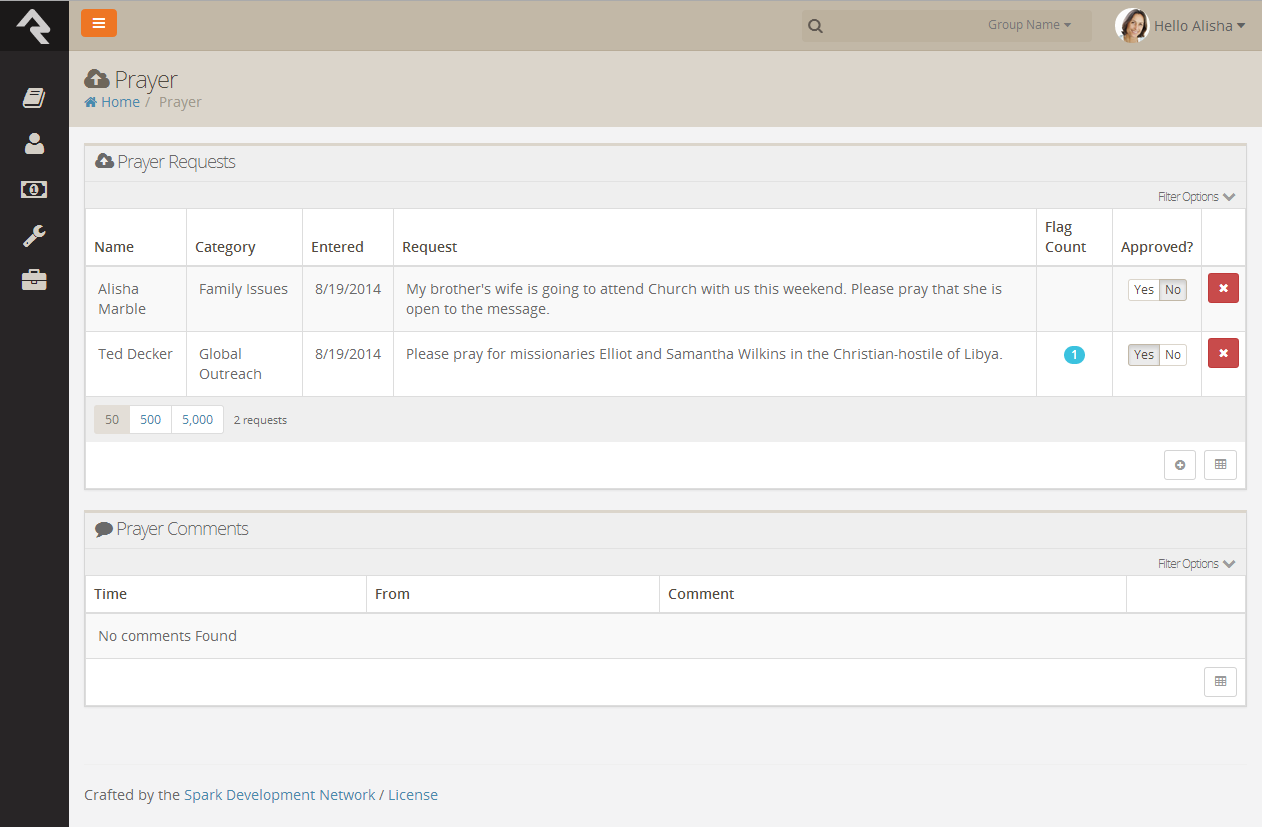The image size is (1262, 827).
Task: Open the money bill finance icon in sidebar
Action: pyautogui.click(x=34, y=189)
